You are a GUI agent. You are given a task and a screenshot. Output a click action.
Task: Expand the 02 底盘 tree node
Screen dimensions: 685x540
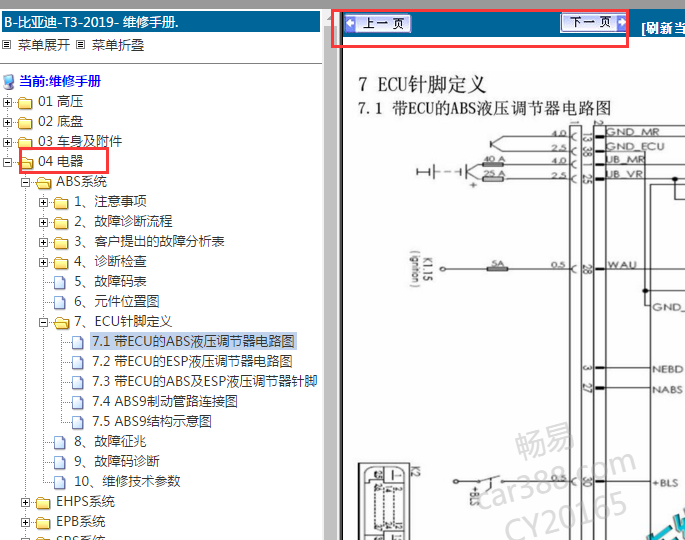point(7,122)
